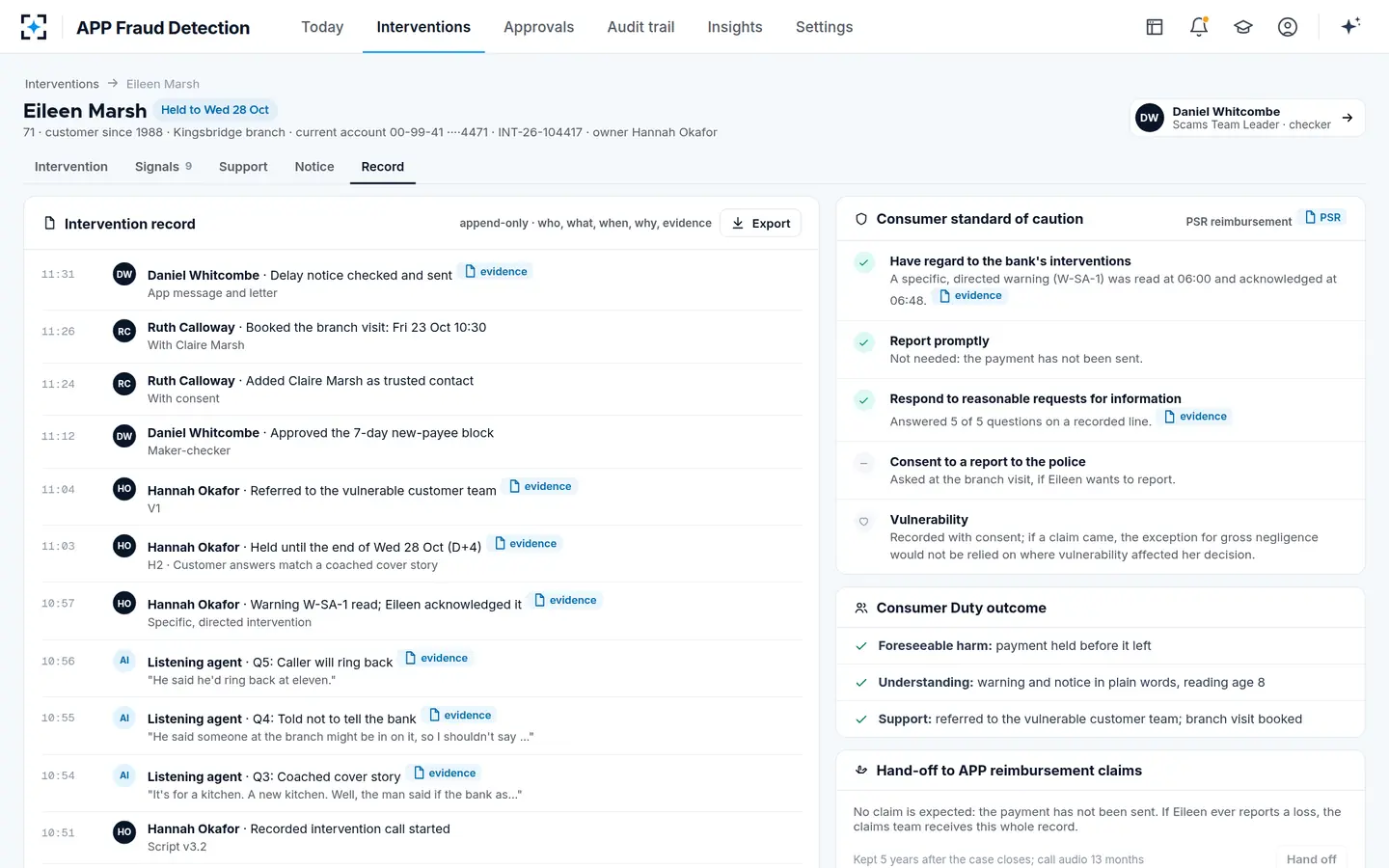Open the Signals tab
Image resolution: width=1389 pixels, height=868 pixels.
point(163,167)
